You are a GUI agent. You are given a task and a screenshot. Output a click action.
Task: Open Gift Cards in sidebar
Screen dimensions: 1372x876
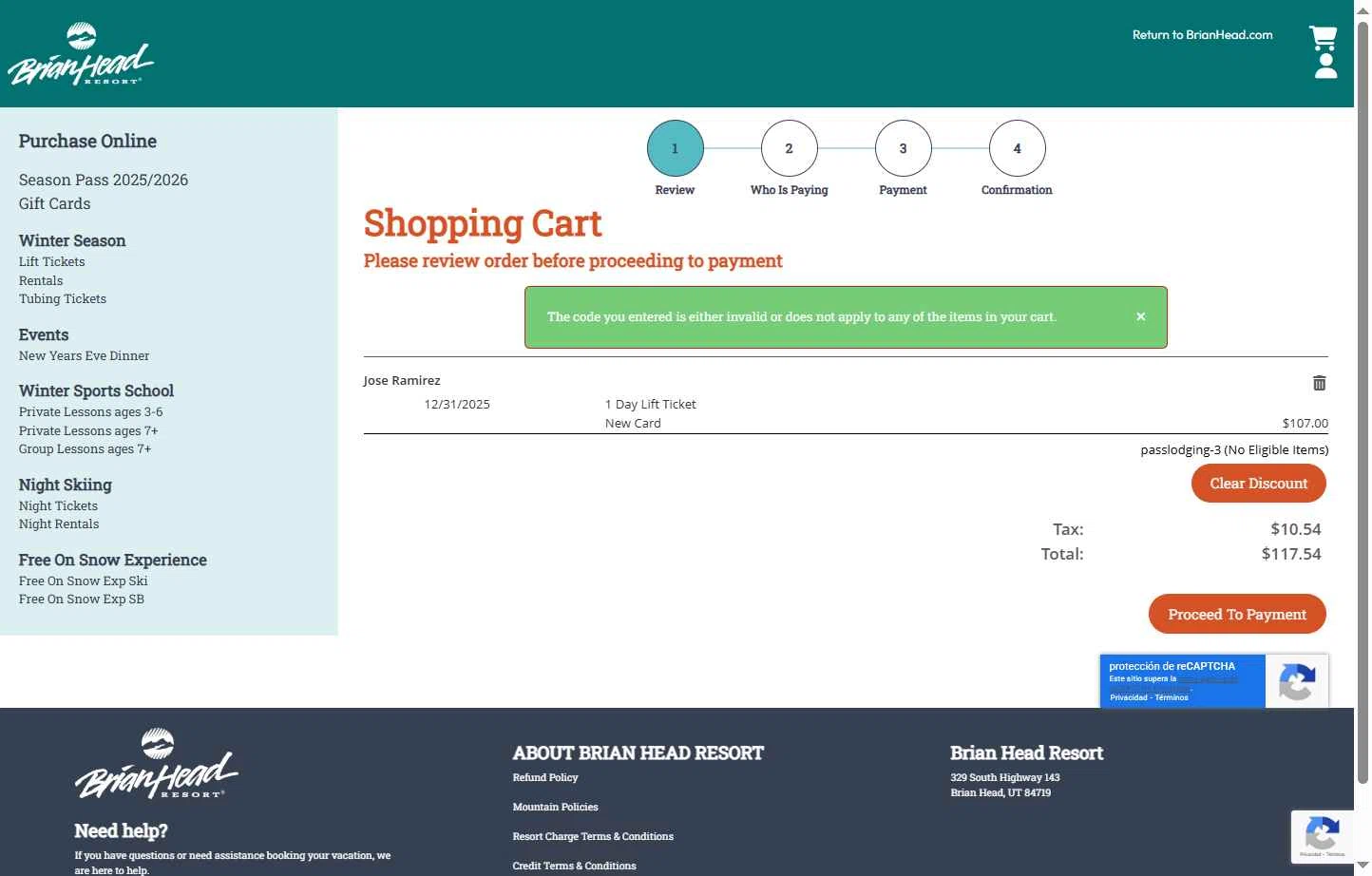[55, 203]
